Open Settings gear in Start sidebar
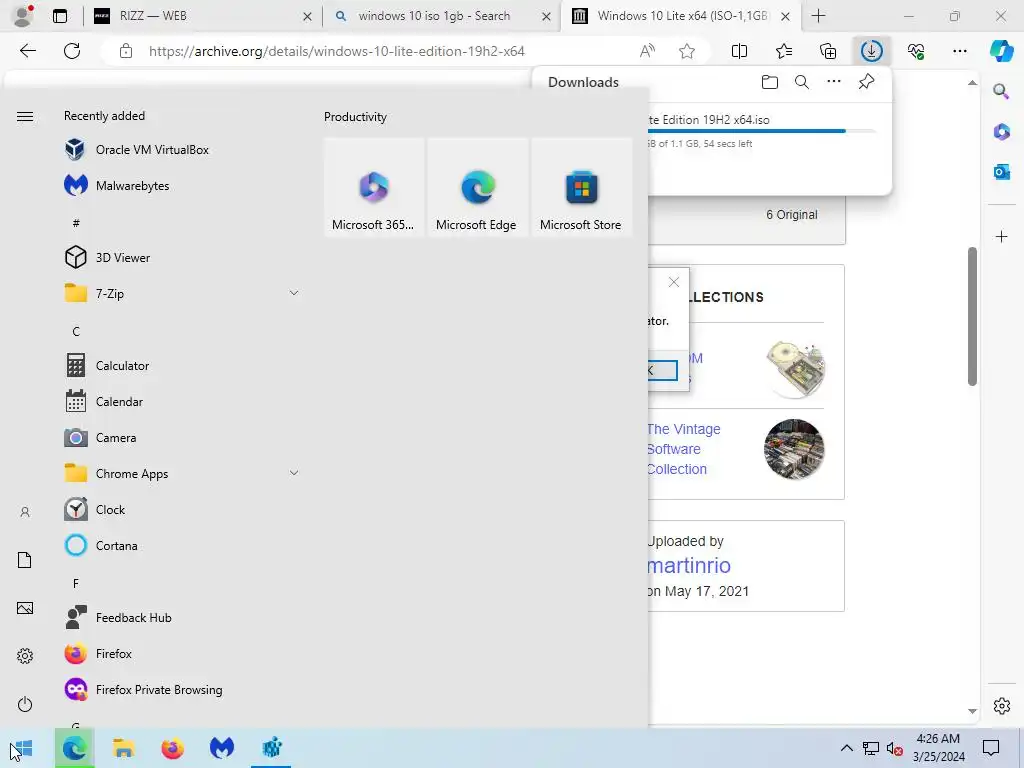Viewport: 1024px width, 768px height. pyautogui.click(x=25, y=656)
